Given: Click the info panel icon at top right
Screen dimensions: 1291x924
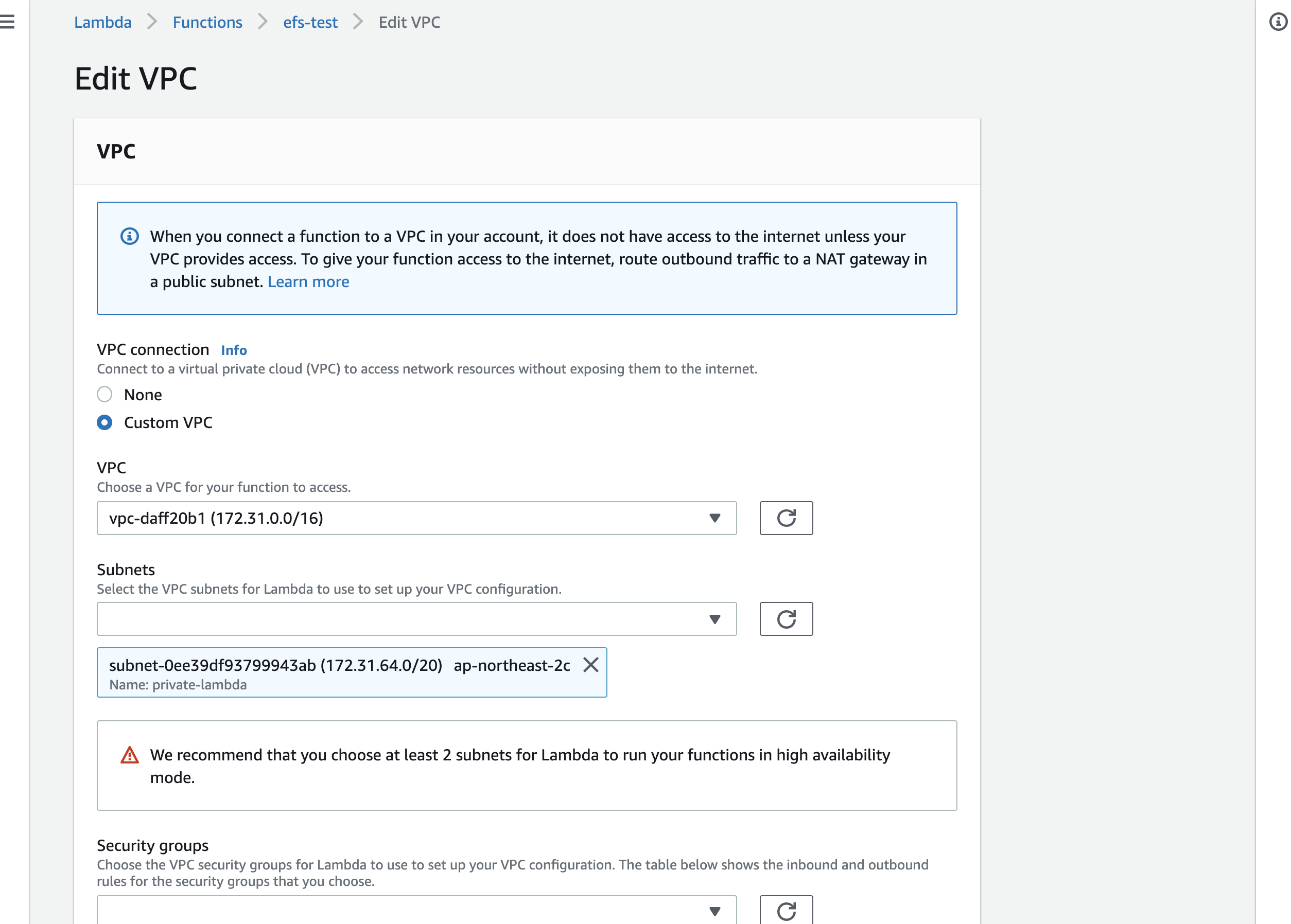Looking at the screenshot, I should click(x=1278, y=22).
